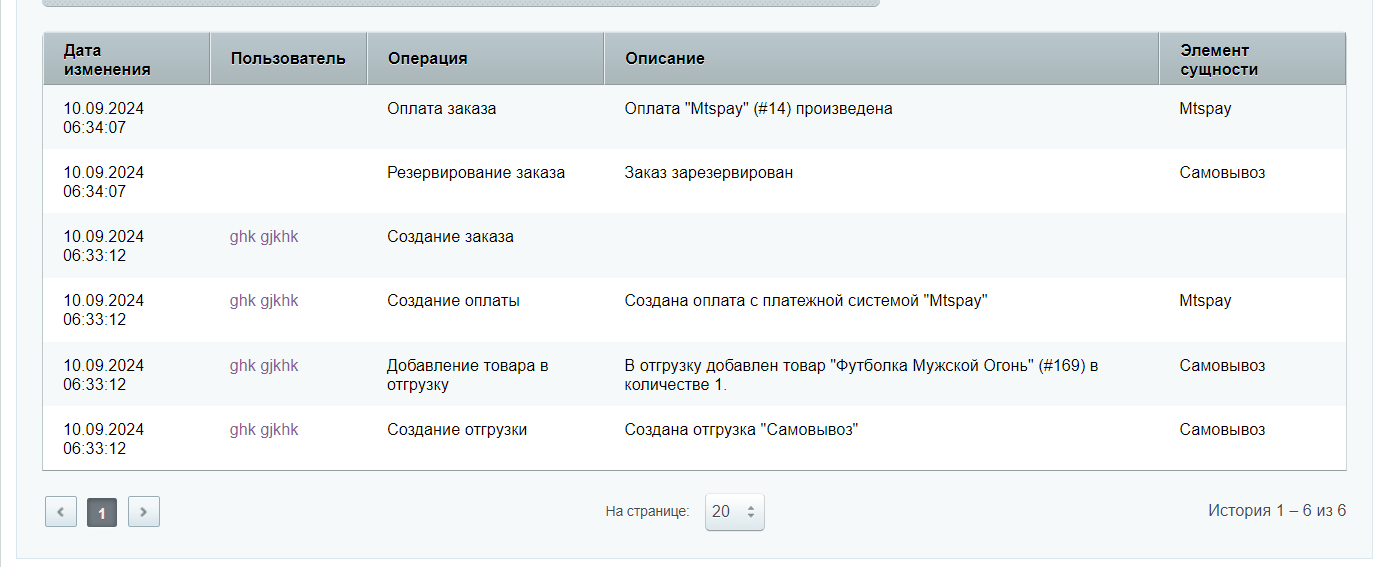Click the Заказ зарезервирован description
The height and width of the screenshot is (567, 1380).
(x=709, y=173)
